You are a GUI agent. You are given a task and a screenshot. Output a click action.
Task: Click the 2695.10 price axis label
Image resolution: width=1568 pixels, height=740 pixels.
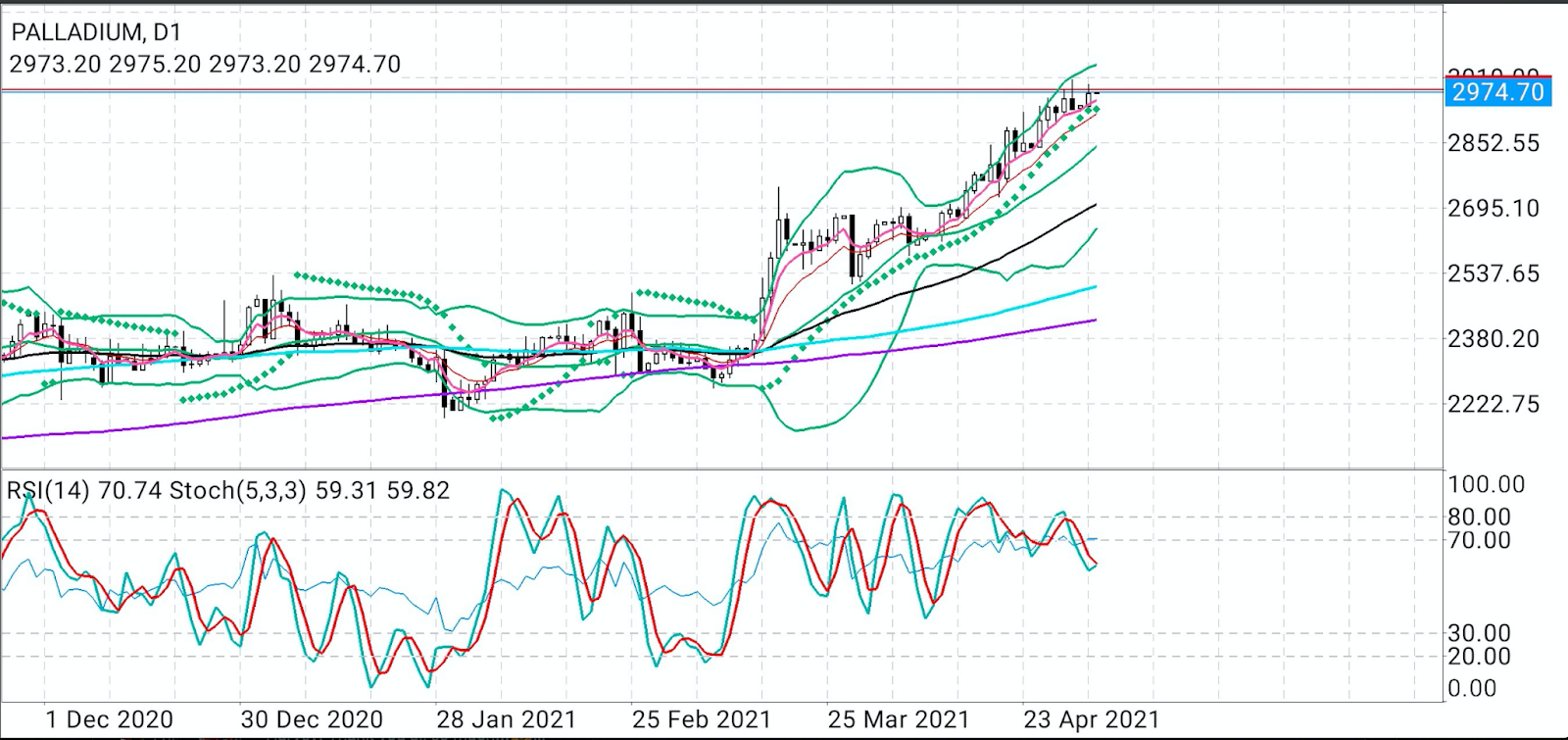(1494, 208)
